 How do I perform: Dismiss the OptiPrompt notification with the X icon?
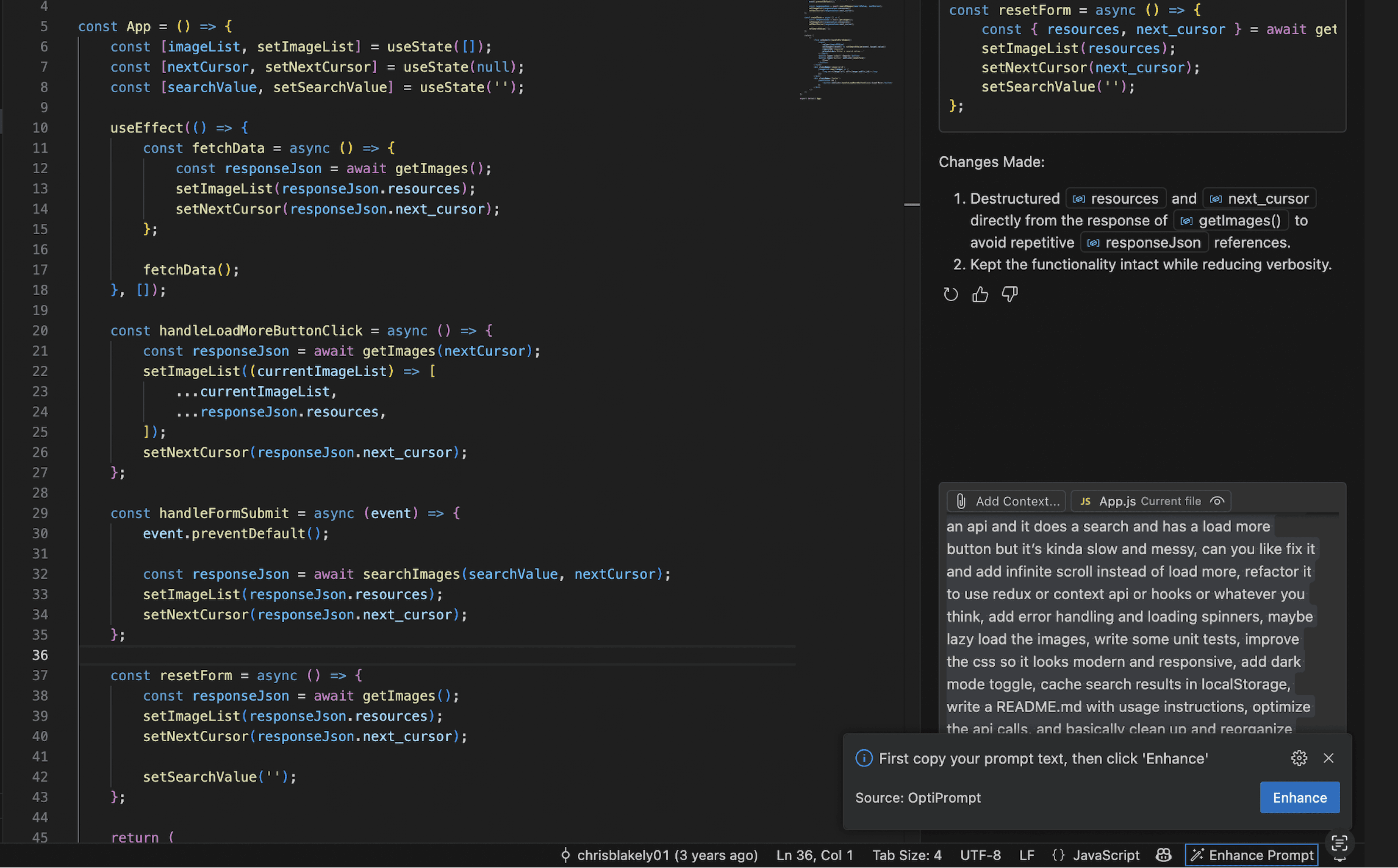(1329, 758)
